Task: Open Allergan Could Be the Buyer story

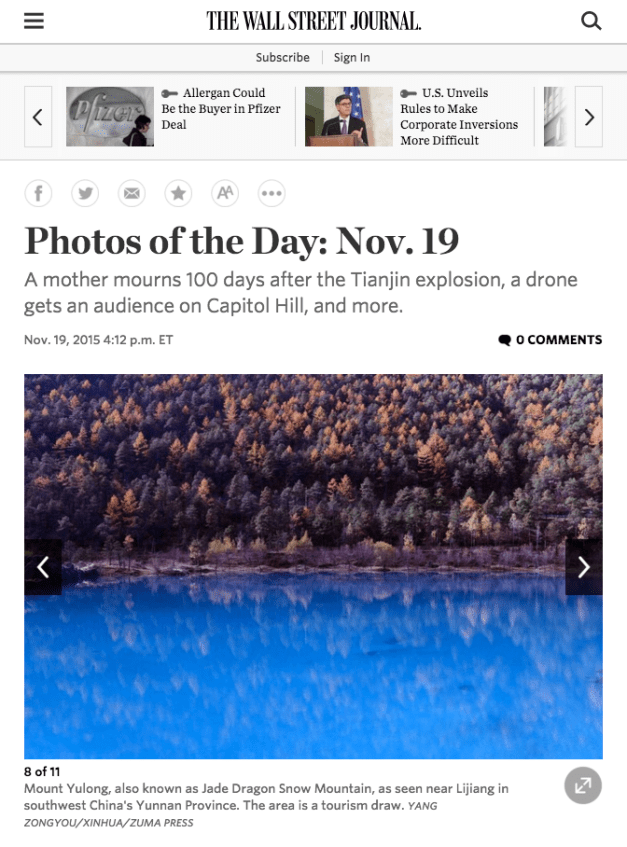Action: 221,109
